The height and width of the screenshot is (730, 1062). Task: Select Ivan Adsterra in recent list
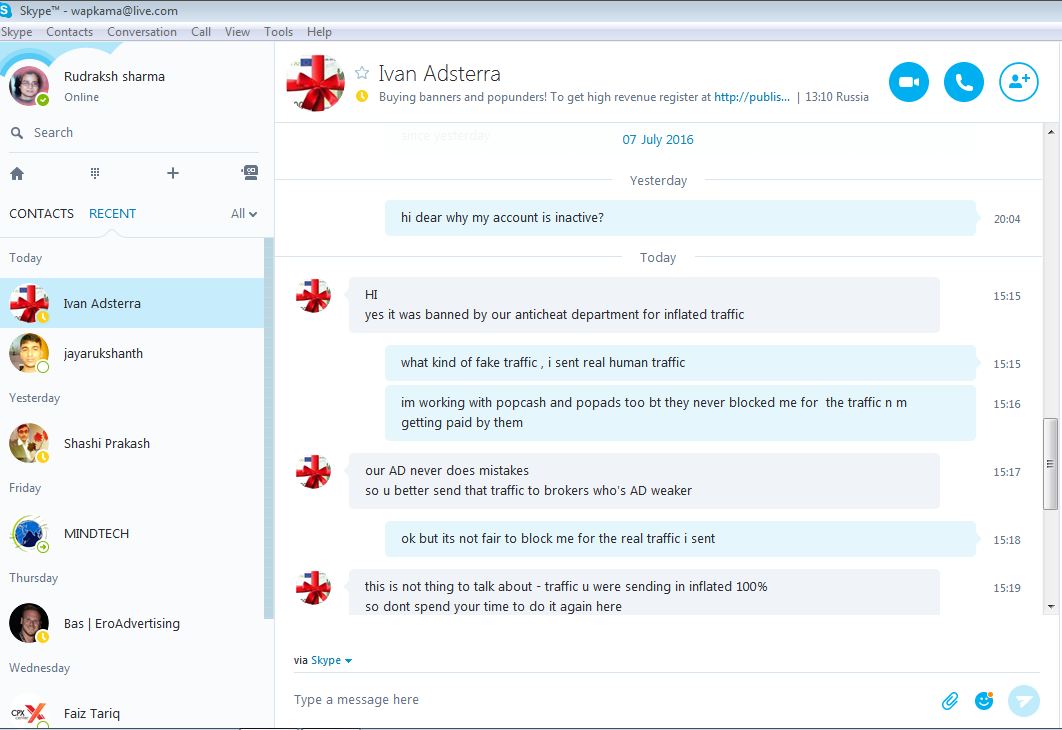pyautogui.click(x=132, y=303)
